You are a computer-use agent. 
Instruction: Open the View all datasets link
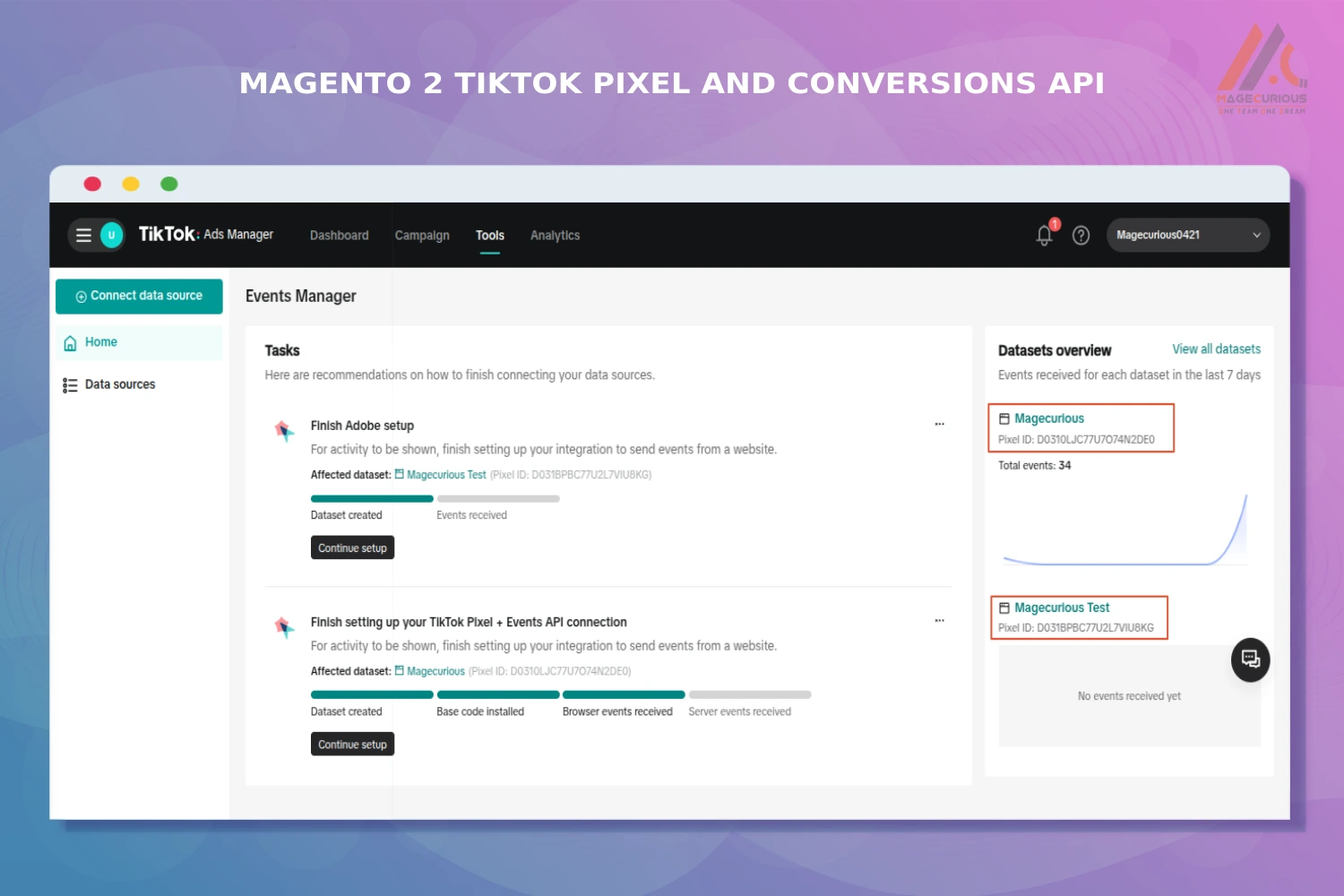(1216, 349)
